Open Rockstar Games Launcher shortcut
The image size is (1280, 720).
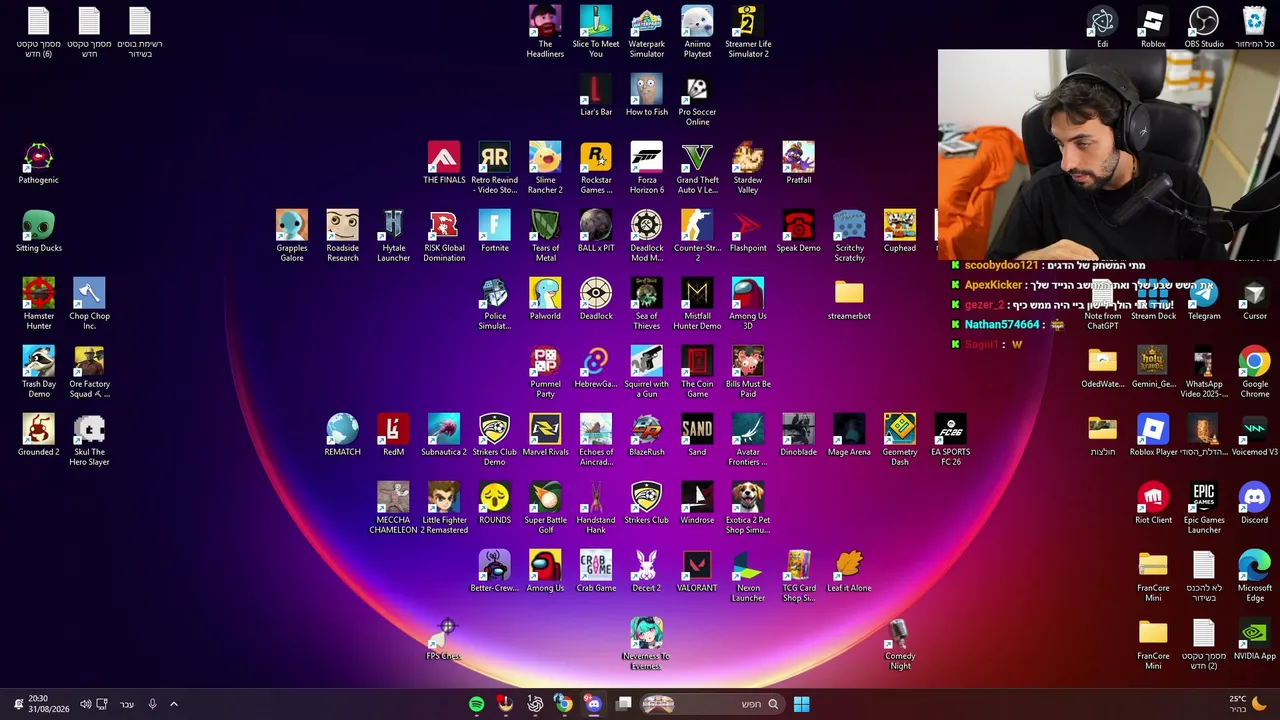[x=596, y=168]
